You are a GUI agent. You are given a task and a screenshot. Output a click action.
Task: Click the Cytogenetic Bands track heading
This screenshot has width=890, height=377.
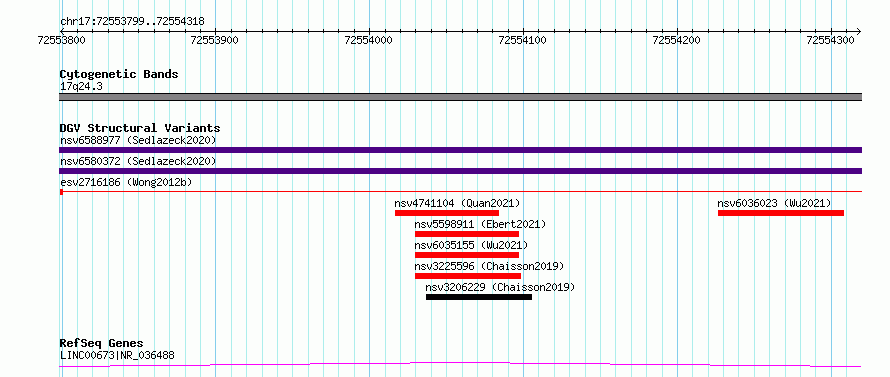[x=119, y=74]
